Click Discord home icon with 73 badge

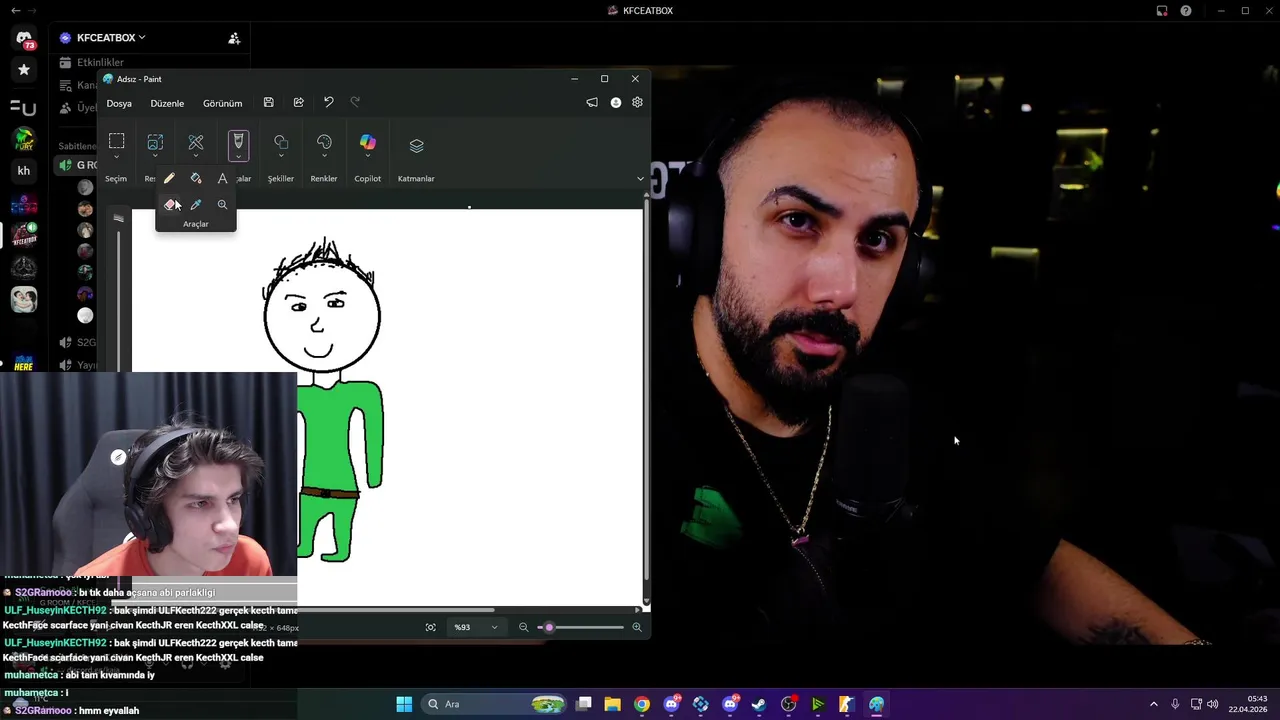pos(24,39)
